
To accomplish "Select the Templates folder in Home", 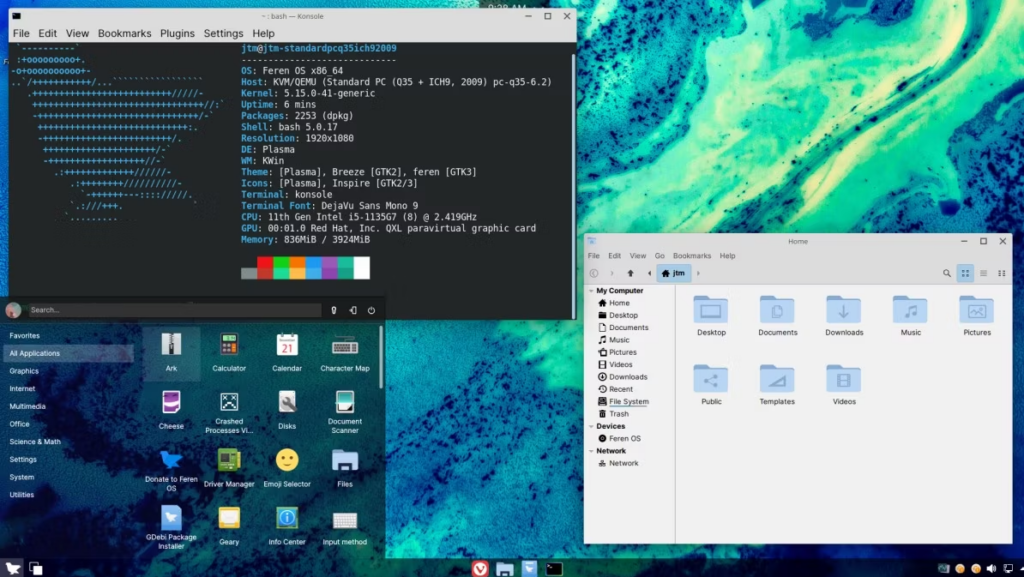I will click(777, 385).
